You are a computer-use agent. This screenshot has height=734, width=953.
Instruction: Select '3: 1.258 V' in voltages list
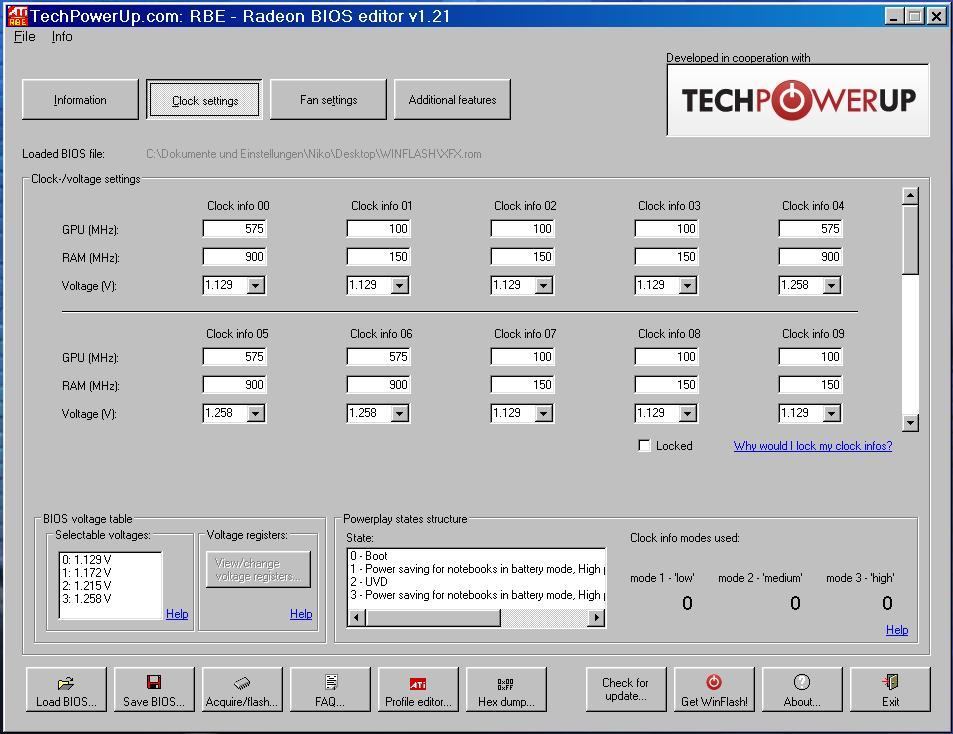point(87,599)
